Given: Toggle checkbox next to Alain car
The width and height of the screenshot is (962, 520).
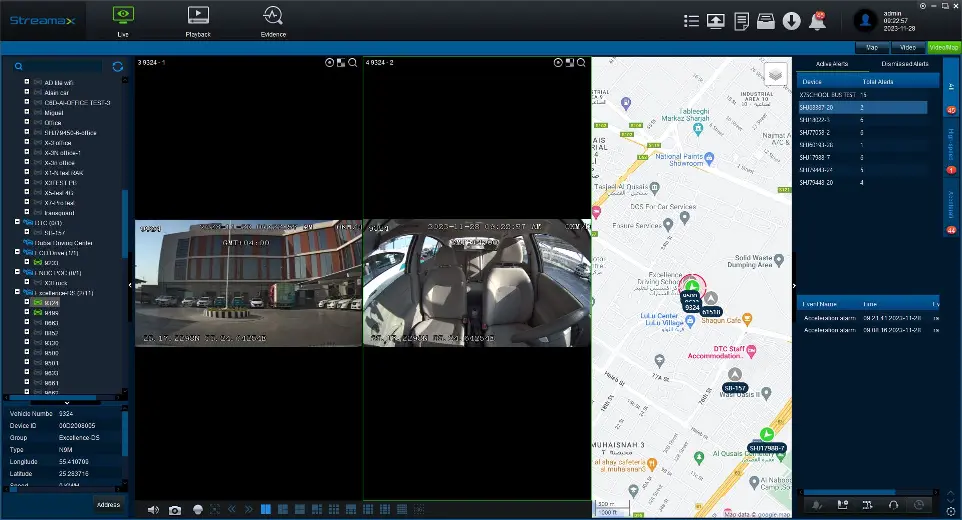Looking at the screenshot, I should 28,92.
